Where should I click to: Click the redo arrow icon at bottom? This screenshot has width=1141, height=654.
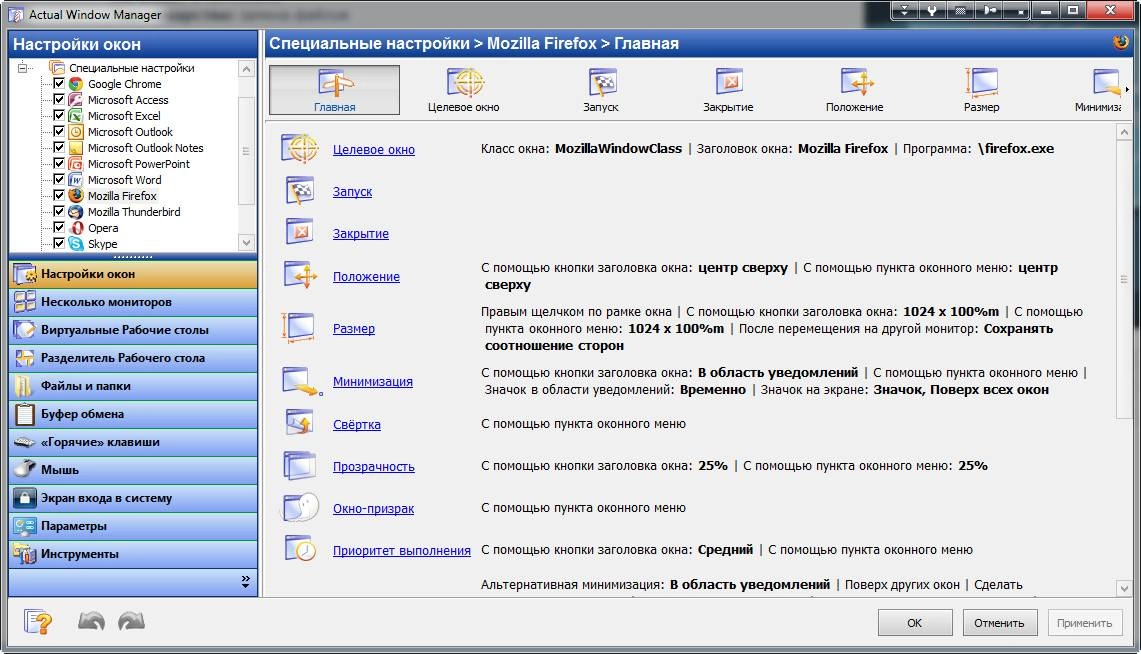132,621
